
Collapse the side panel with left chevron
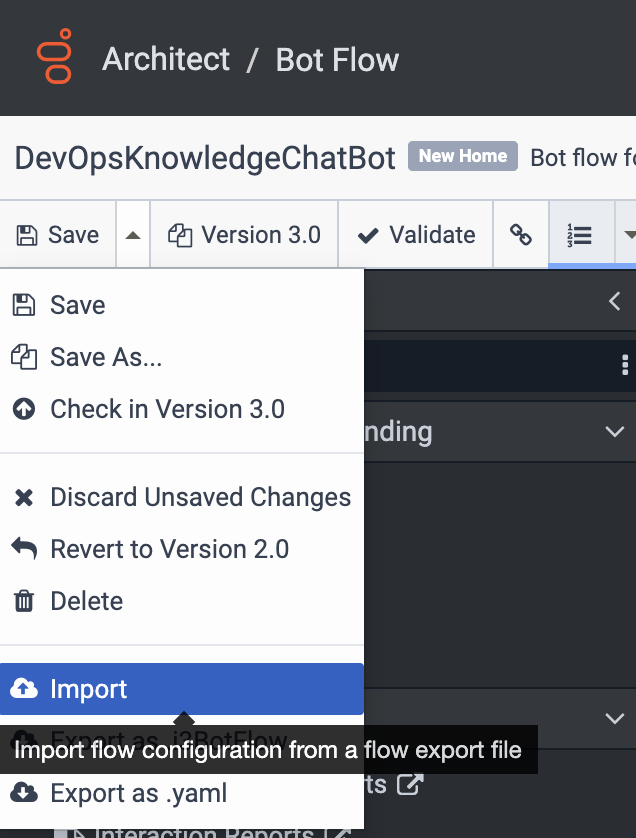[615, 301]
